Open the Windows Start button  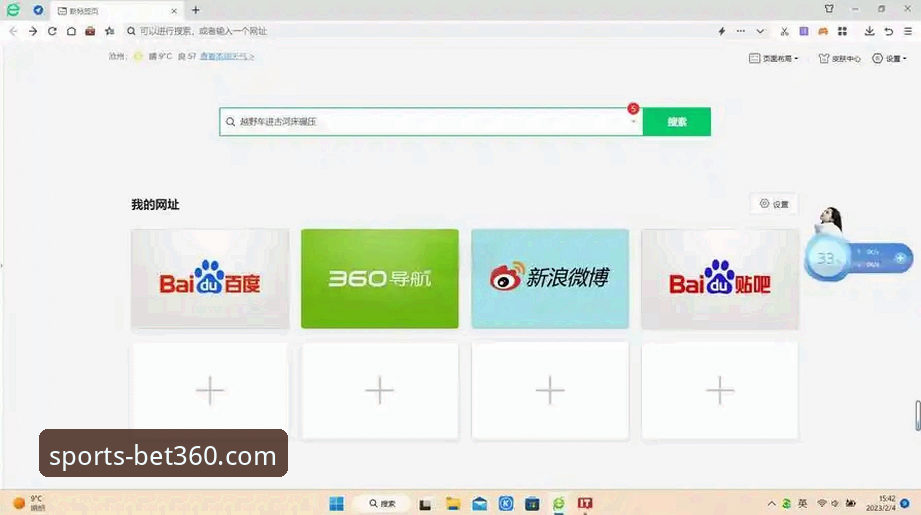click(337, 503)
